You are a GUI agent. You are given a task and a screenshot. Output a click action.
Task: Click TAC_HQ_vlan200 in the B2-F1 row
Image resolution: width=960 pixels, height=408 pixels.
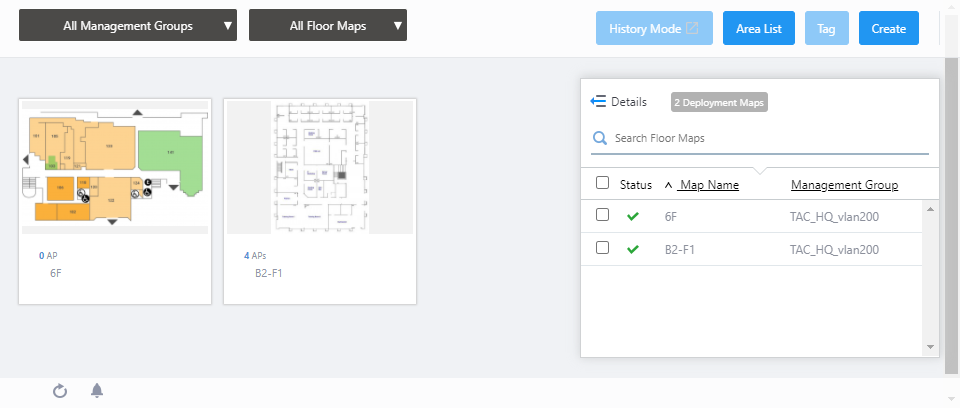coord(834,250)
